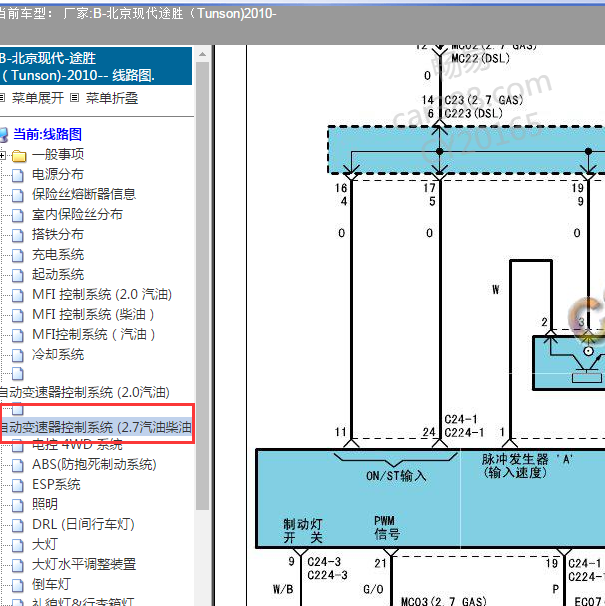Click the ON/ST输入 label in diagram
The height and width of the screenshot is (606, 605).
click(396, 476)
